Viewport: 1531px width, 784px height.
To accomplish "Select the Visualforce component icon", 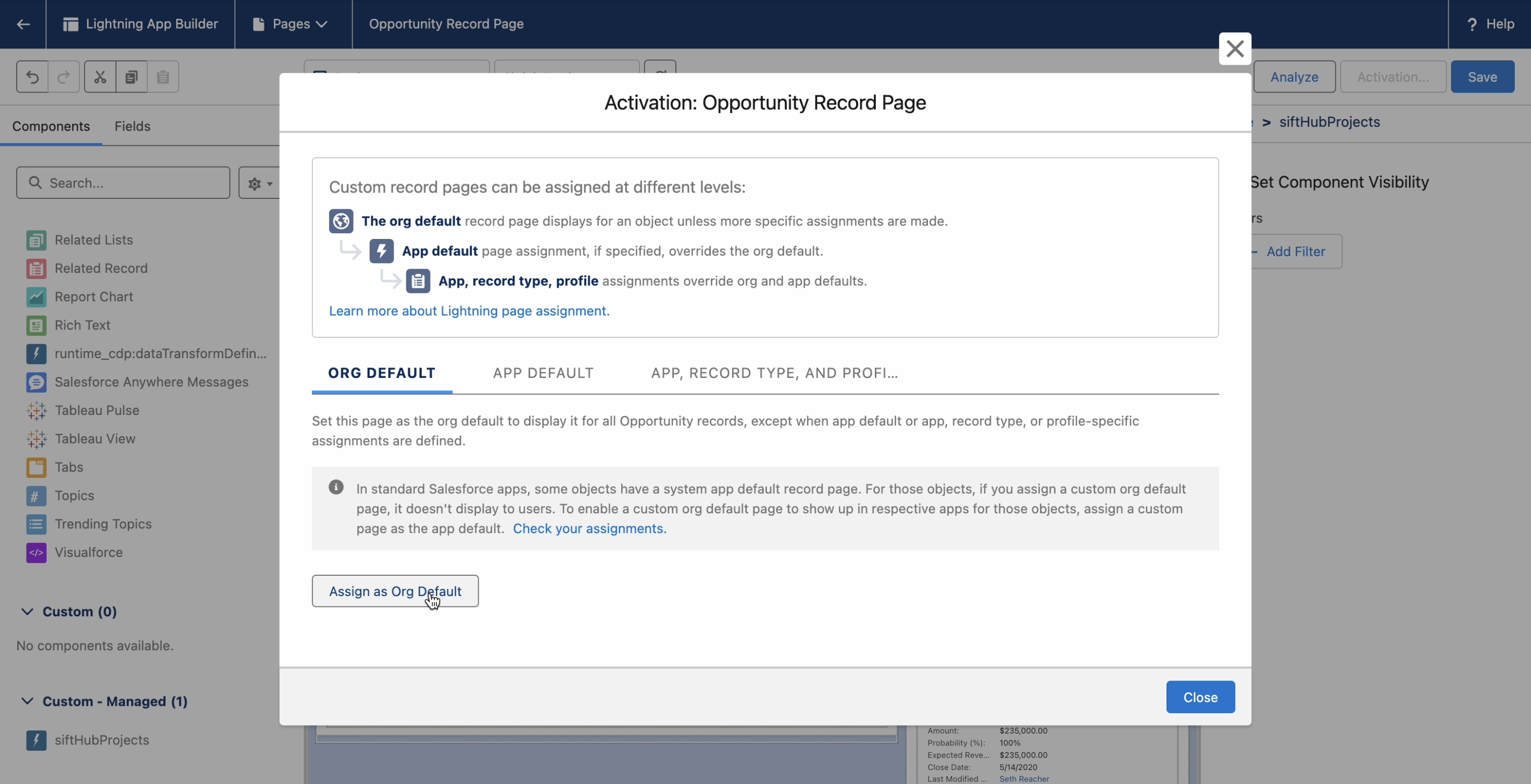I will point(36,552).
